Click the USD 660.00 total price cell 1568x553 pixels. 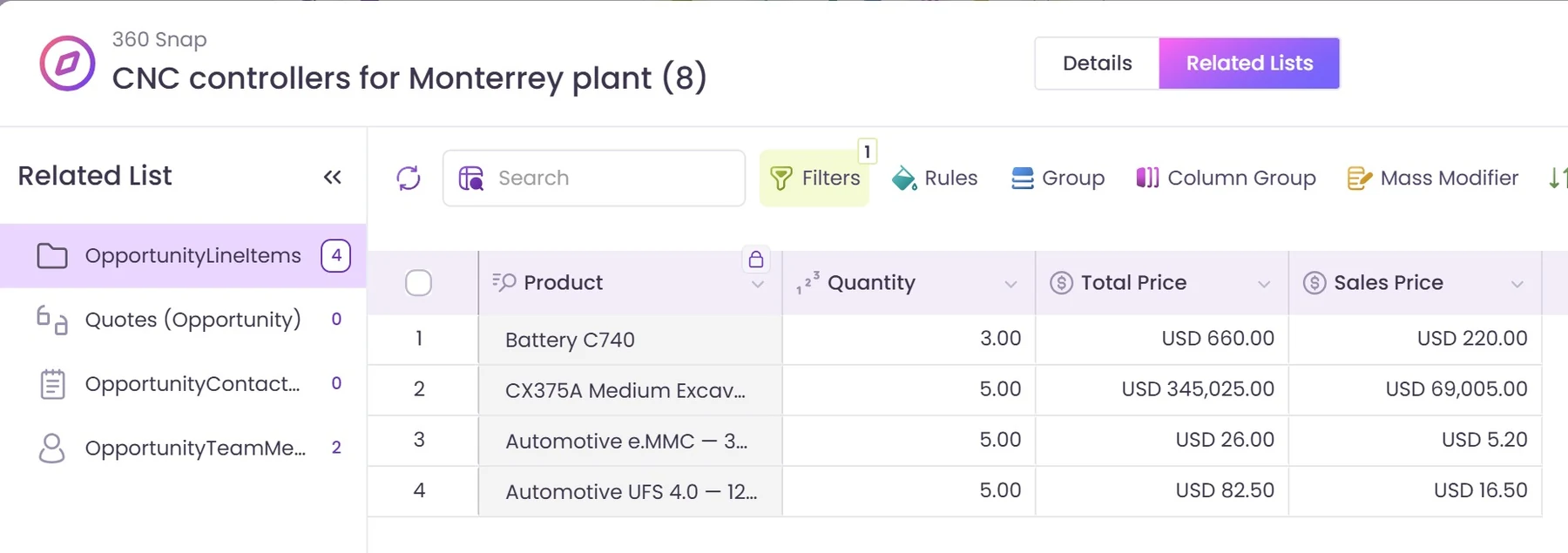click(1162, 339)
